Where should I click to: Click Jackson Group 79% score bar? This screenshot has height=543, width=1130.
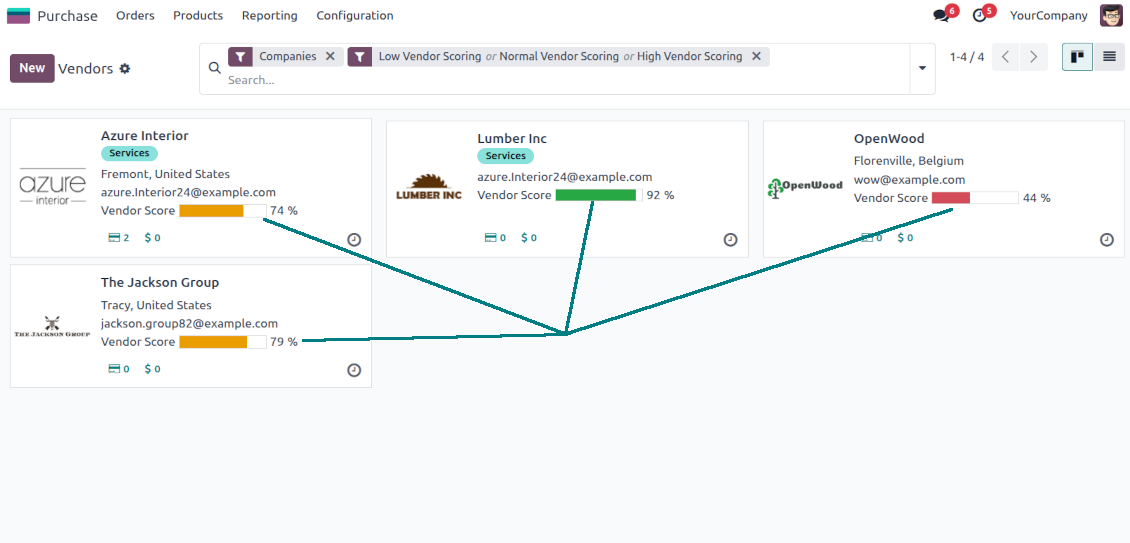click(222, 342)
